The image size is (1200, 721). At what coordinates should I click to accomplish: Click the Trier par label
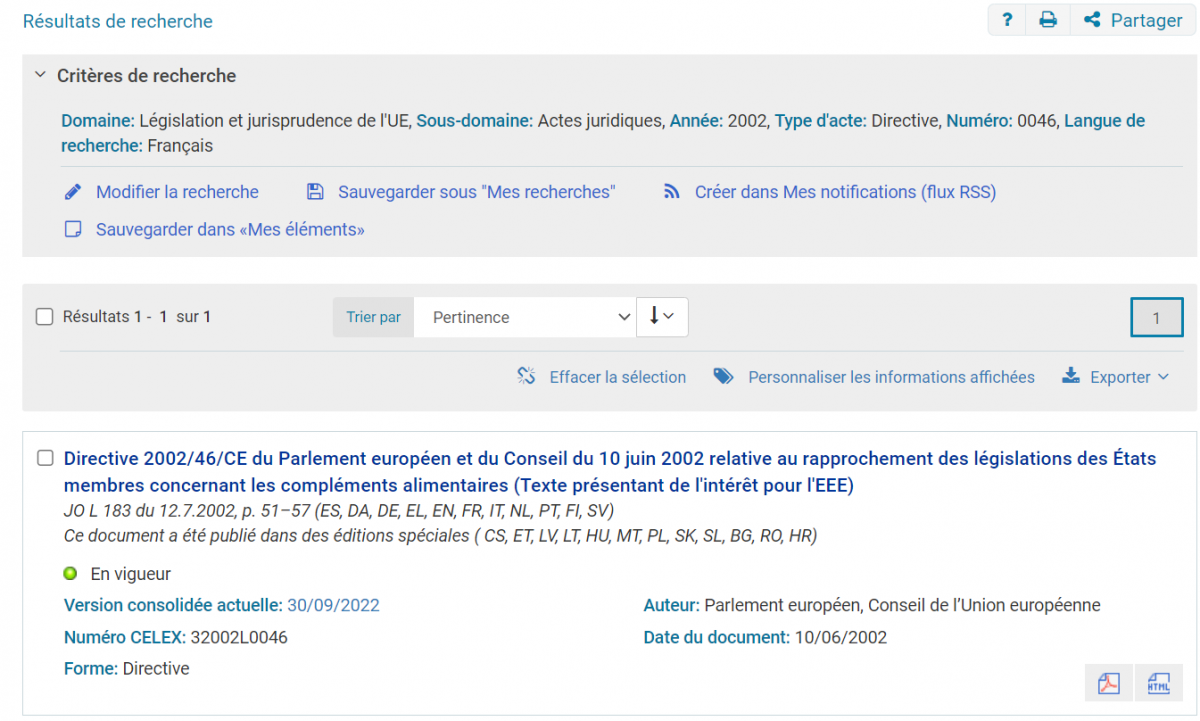(x=373, y=317)
